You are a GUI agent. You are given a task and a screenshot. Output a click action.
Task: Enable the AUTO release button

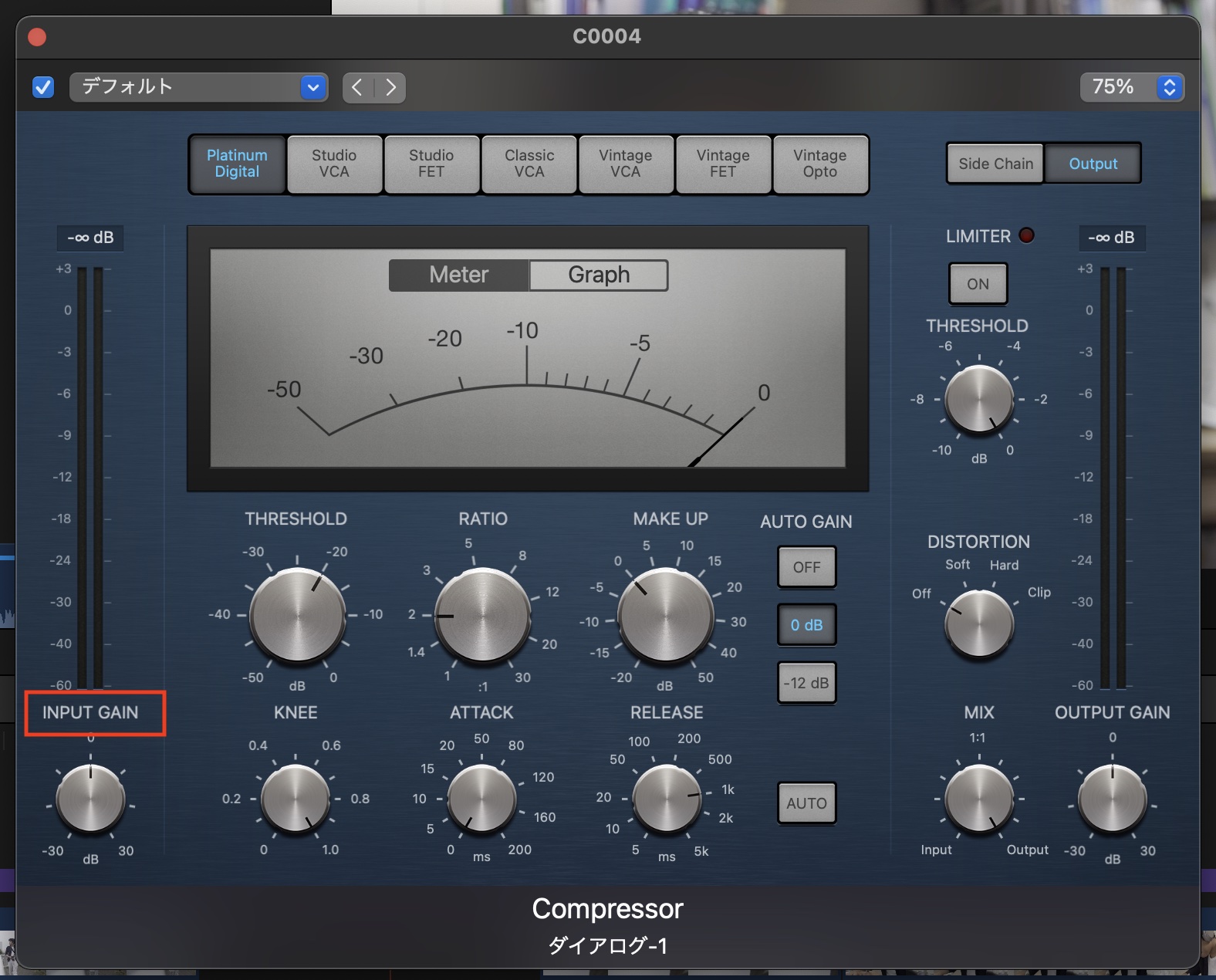tap(806, 803)
